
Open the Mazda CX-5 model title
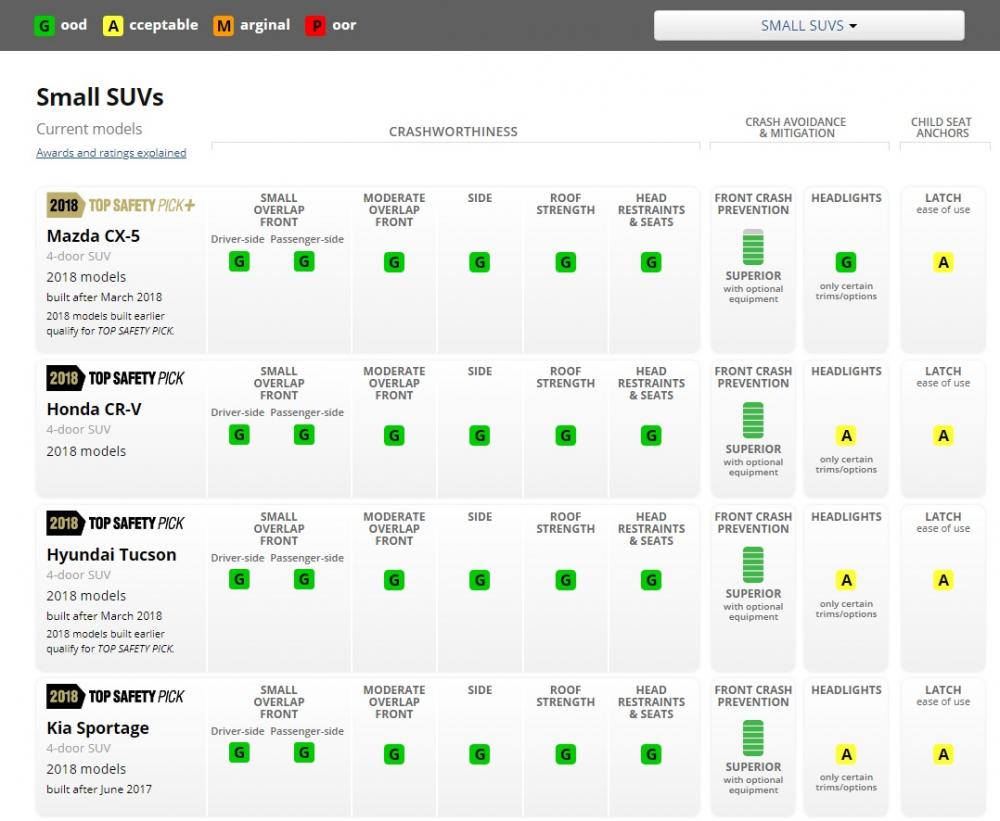[x=93, y=237]
